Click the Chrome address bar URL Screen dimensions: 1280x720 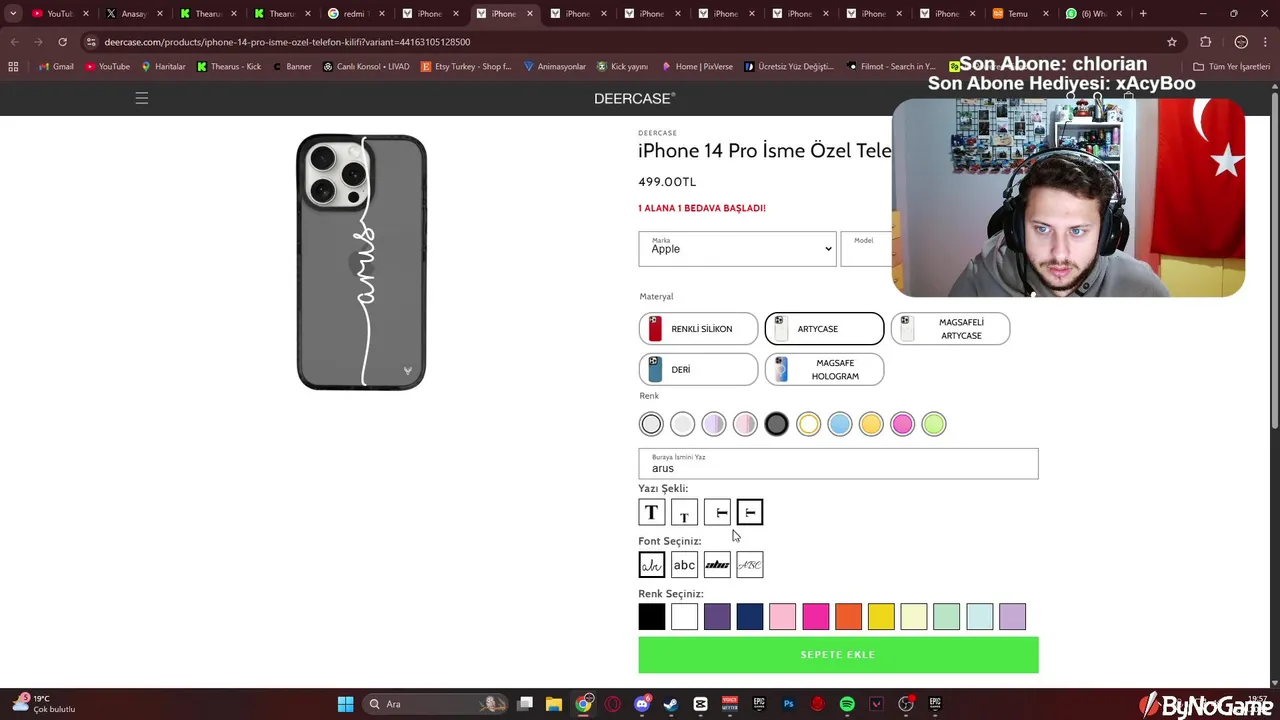click(287, 42)
